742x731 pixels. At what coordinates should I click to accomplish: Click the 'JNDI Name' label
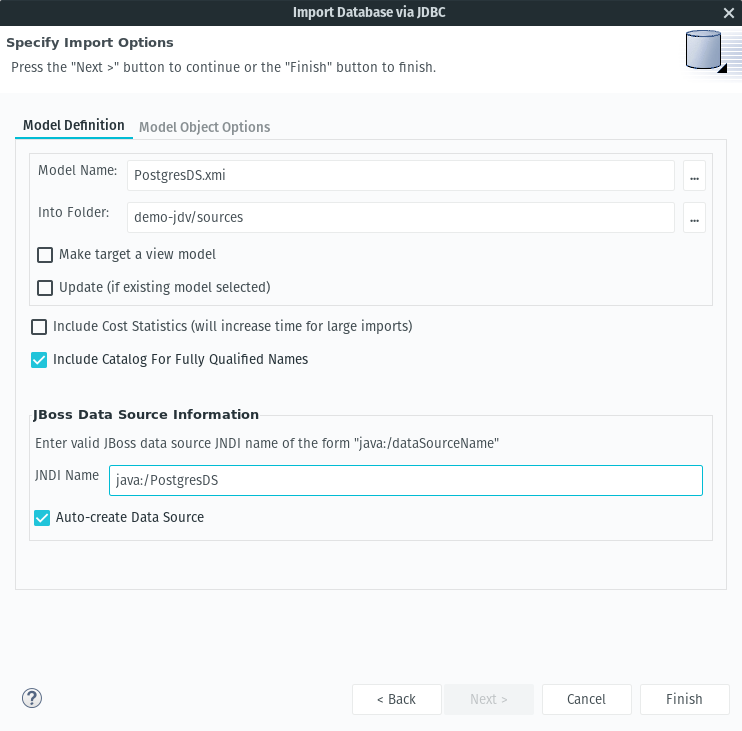[67, 475]
